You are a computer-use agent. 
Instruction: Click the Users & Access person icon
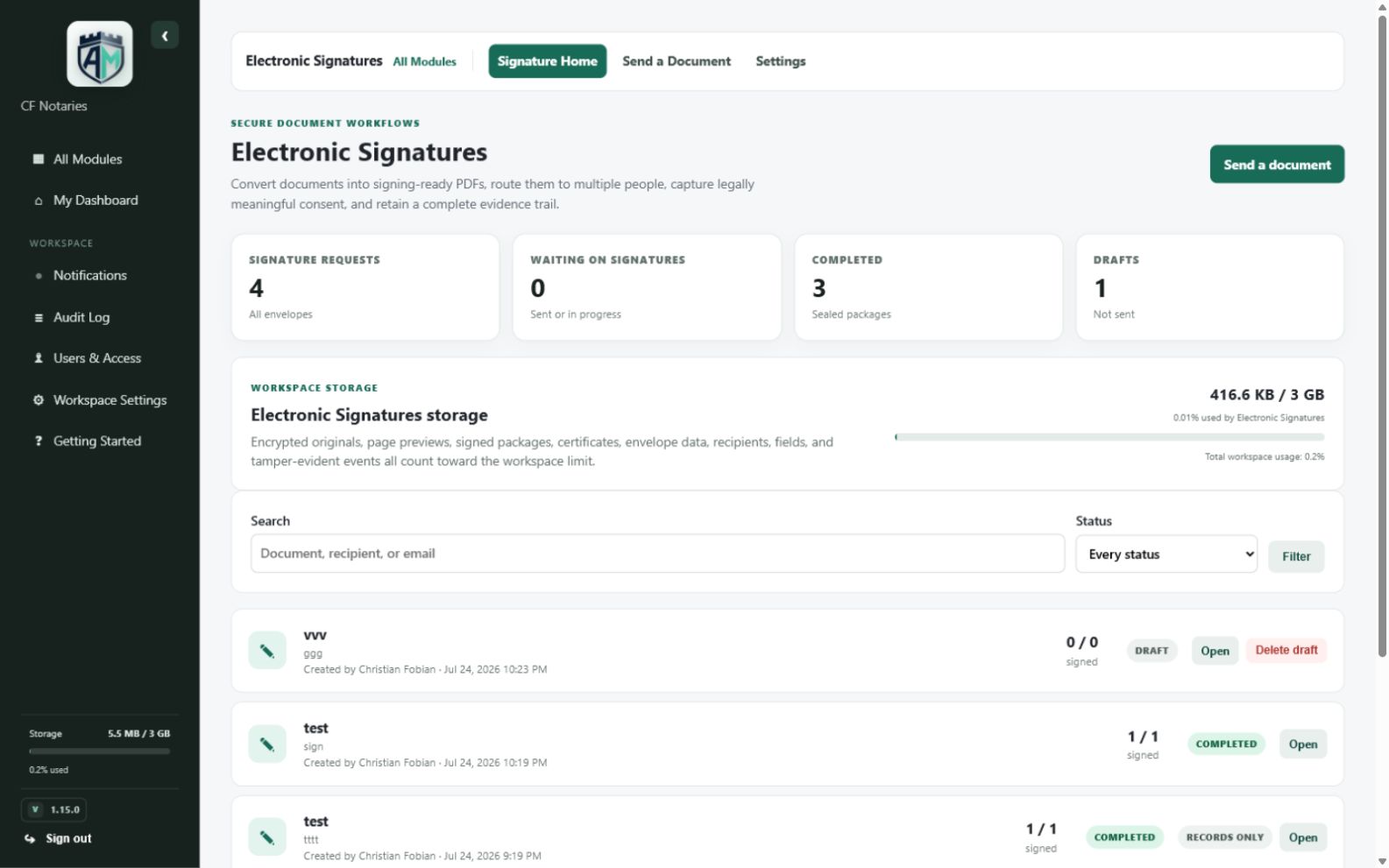click(39, 358)
